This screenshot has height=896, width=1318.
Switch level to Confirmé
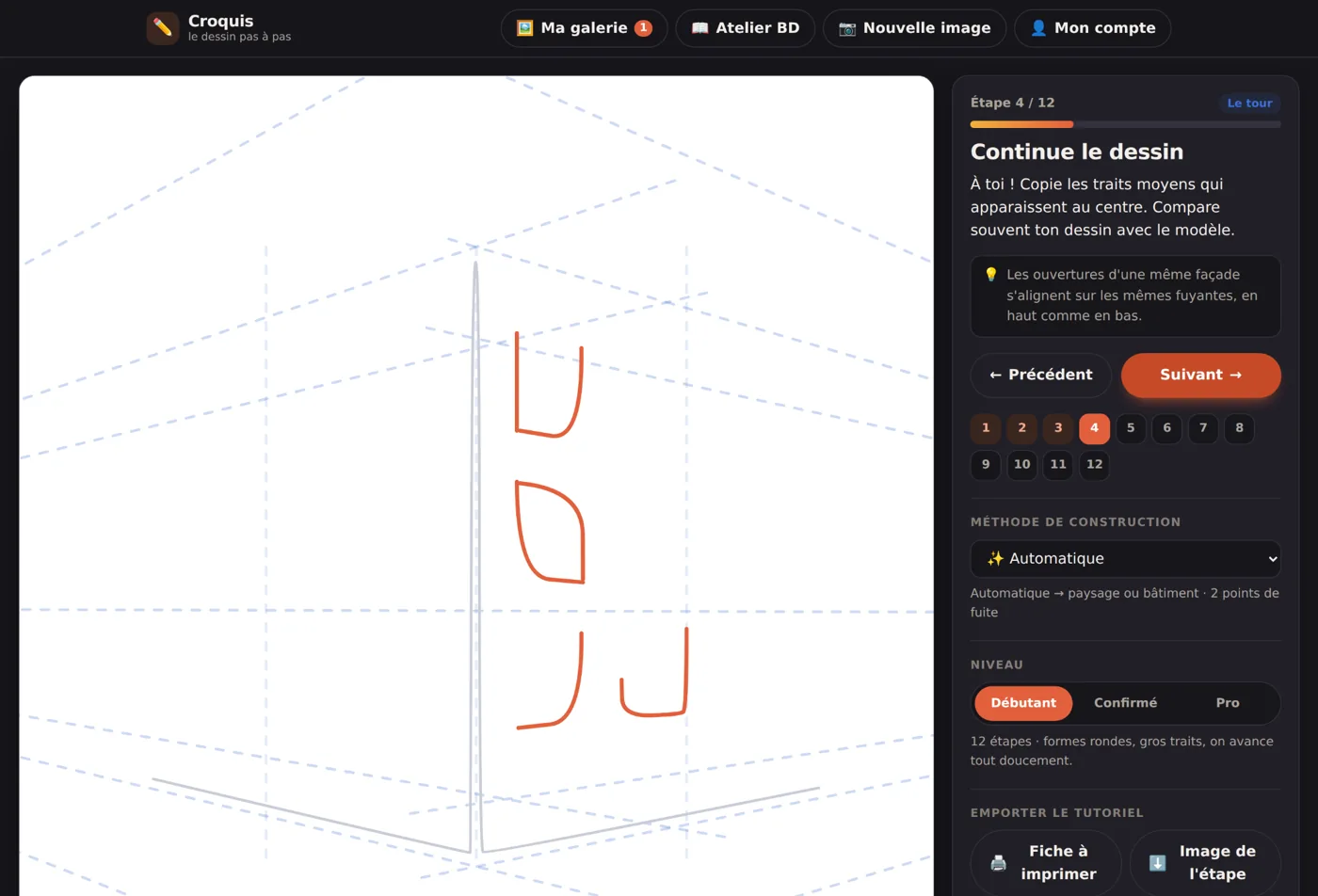[1125, 703]
